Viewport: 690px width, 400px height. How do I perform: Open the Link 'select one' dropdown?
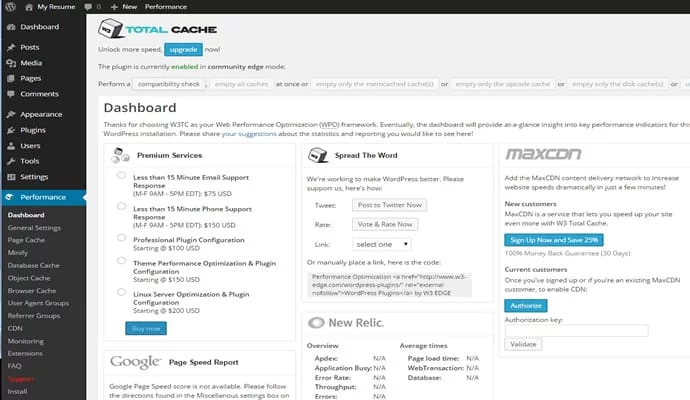coord(382,244)
